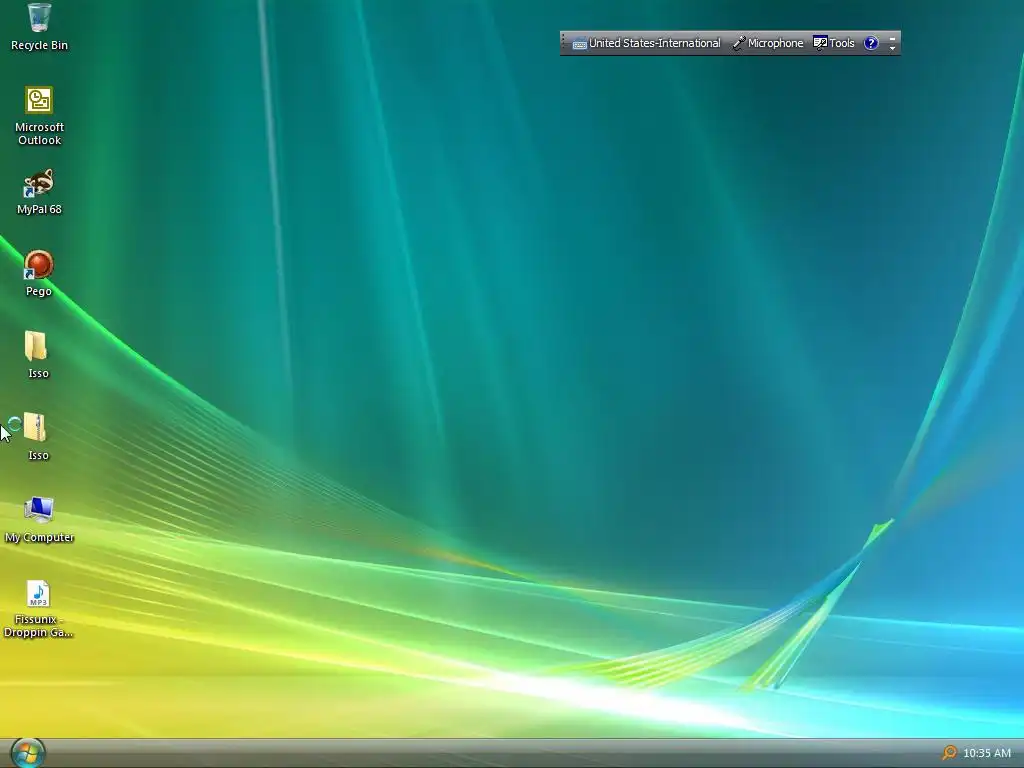Open the language bar options arrow
The height and width of the screenshot is (768, 1024).
click(893, 48)
